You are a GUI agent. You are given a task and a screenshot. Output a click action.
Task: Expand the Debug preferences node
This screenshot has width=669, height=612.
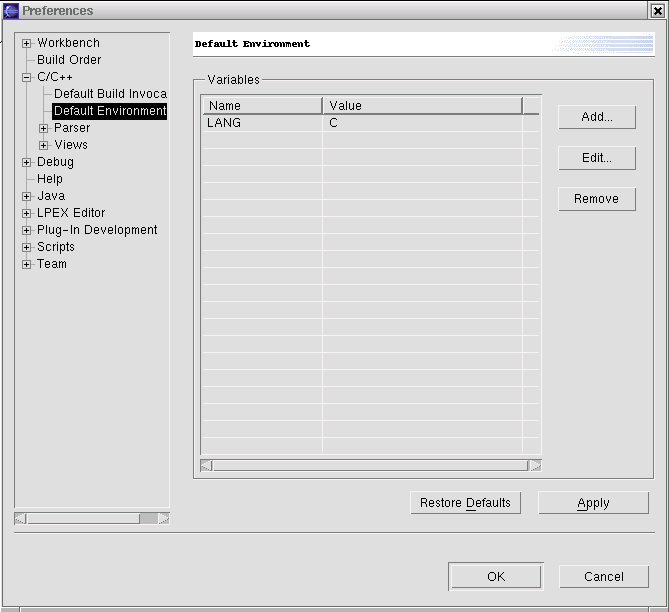pos(27,162)
